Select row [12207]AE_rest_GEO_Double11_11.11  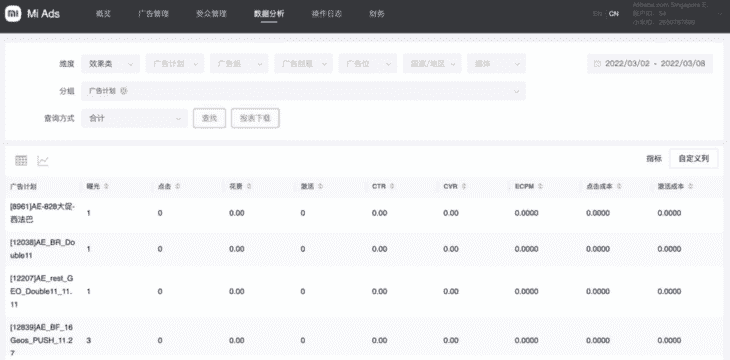click(x=365, y=292)
